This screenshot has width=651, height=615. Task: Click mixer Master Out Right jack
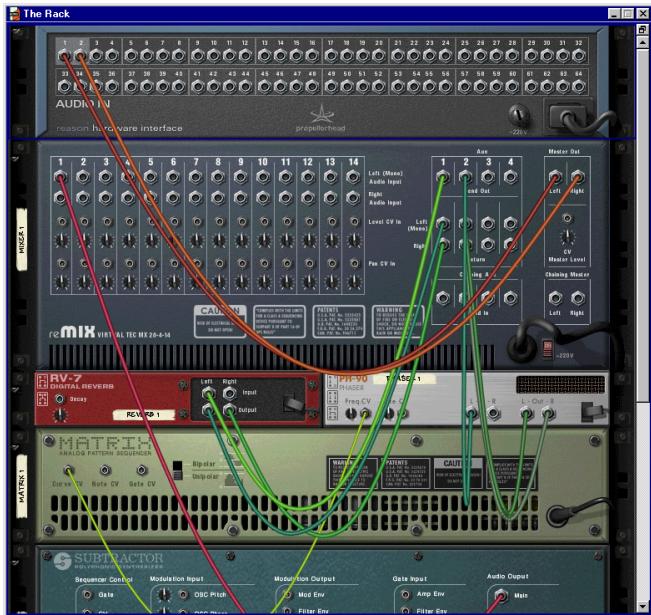(578, 177)
